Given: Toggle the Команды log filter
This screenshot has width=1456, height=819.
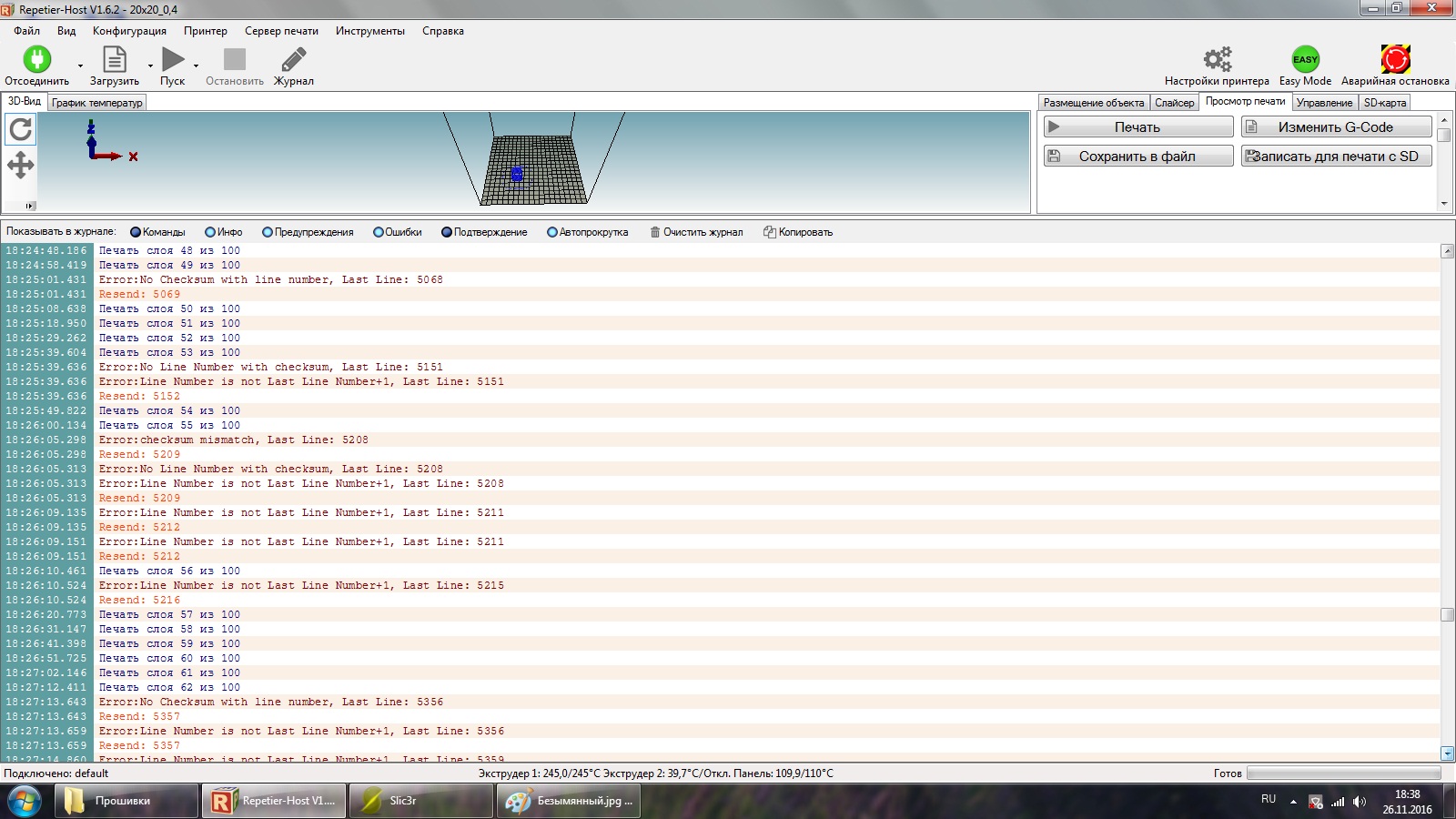Looking at the screenshot, I should (x=136, y=232).
